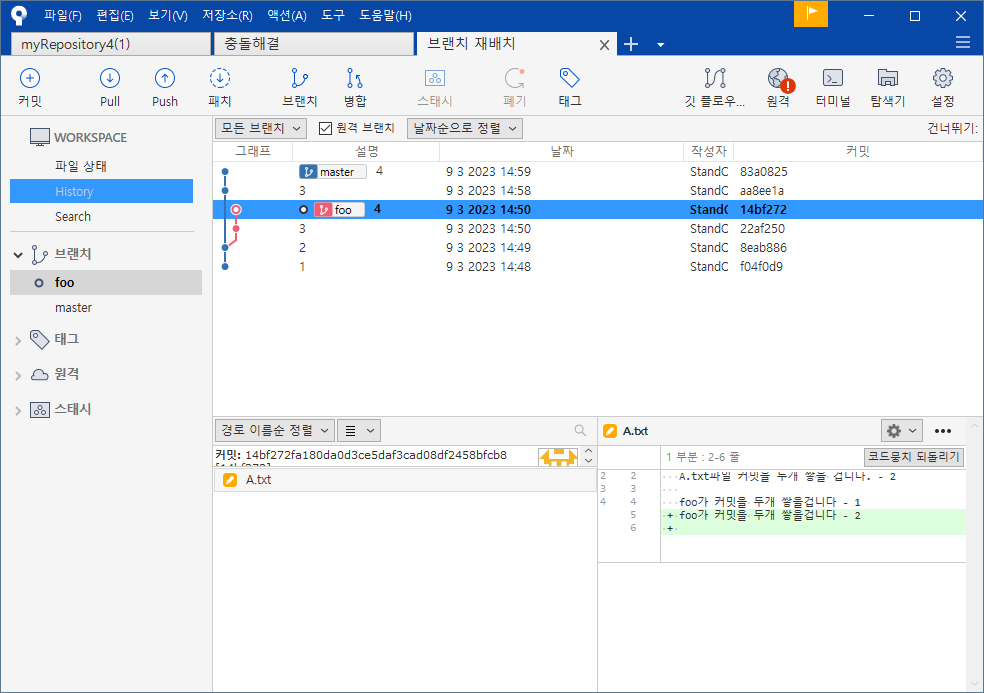Click the Pull toolbar icon
Image resolution: width=984 pixels, height=693 pixels.
click(x=110, y=78)
